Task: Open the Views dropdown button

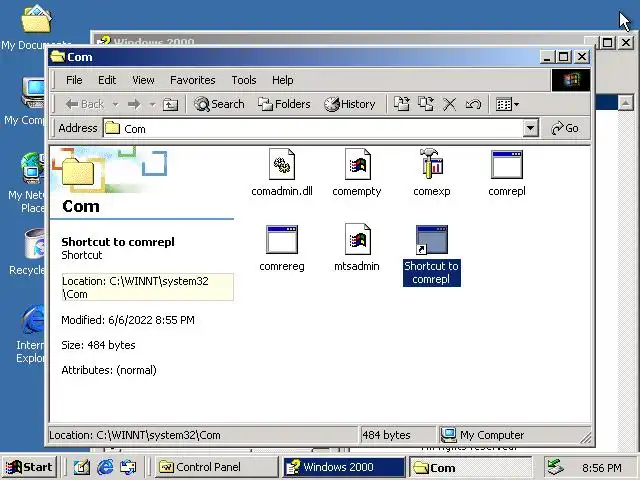Action: (507, 104)
